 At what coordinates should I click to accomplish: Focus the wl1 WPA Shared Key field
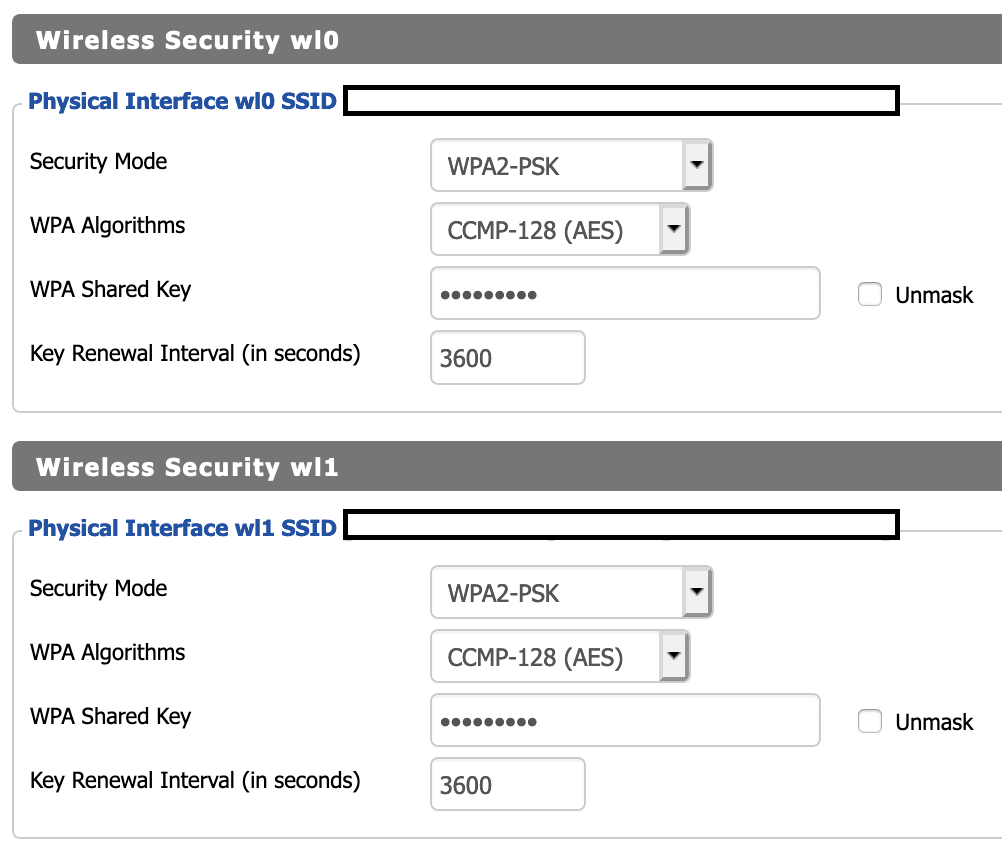click(625, 720)
